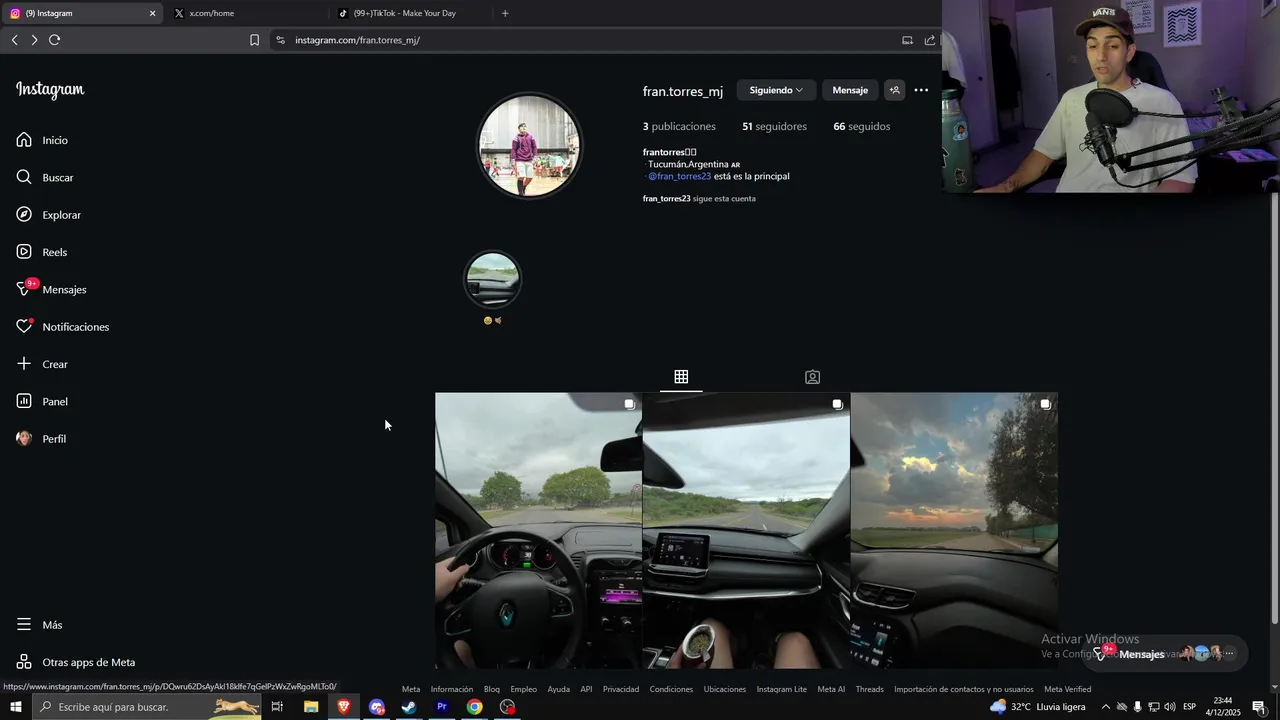Click Crear to make a post
The width and height of the screenshot is (1280, 720).
coord(42,364)
